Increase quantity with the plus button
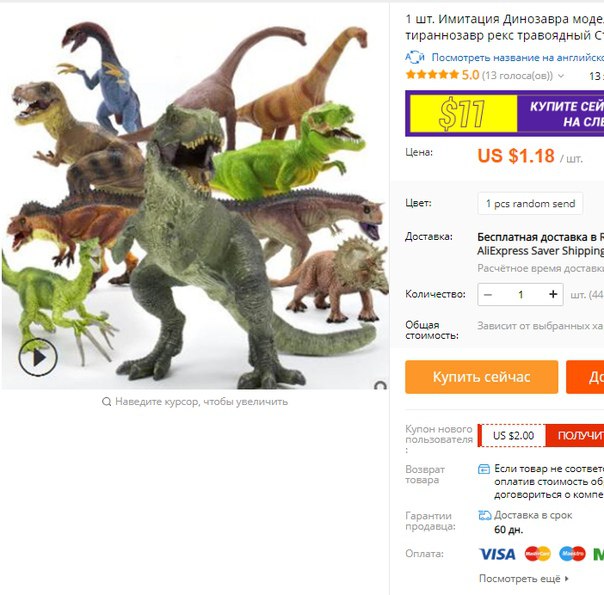604x595 pixels. (553, 294)
